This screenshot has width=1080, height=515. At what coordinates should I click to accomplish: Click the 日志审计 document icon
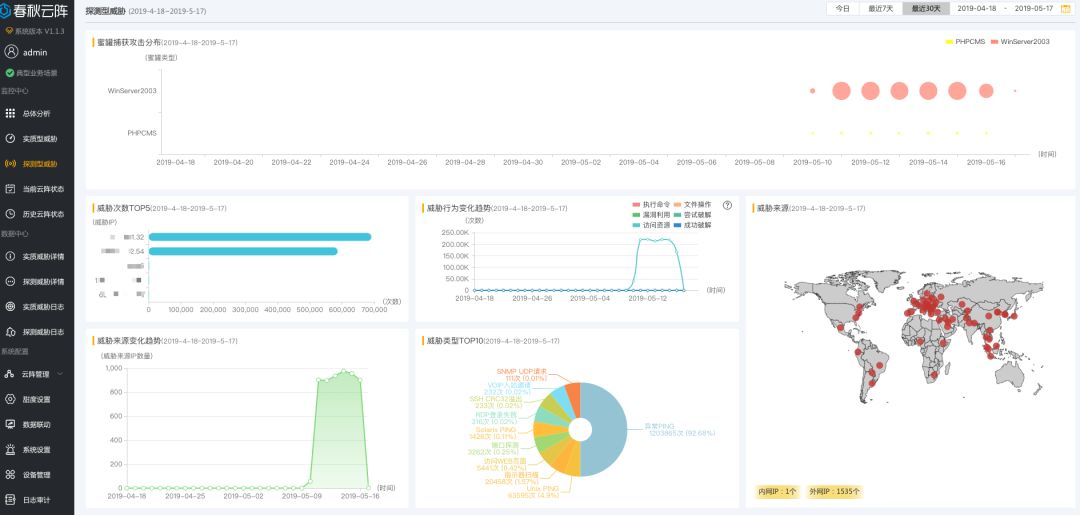[10, 500]
